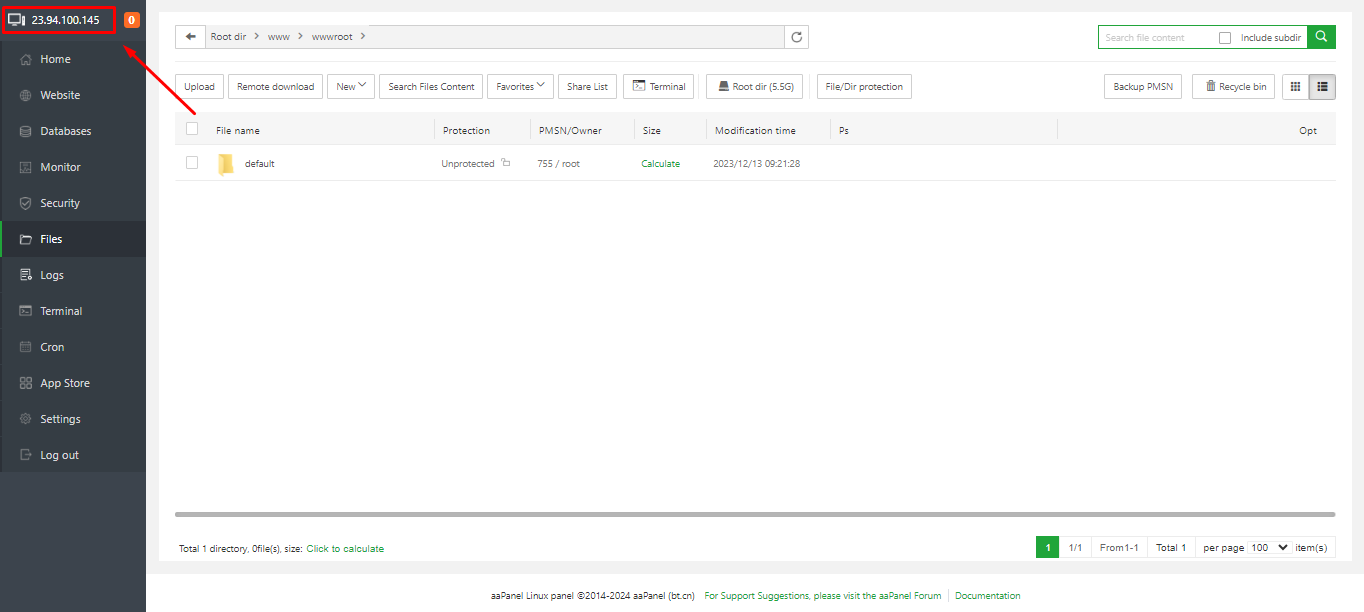Click the Databases sidebar icon
Viewport: 1364px width, 612px height.
[x=26, y=131]
